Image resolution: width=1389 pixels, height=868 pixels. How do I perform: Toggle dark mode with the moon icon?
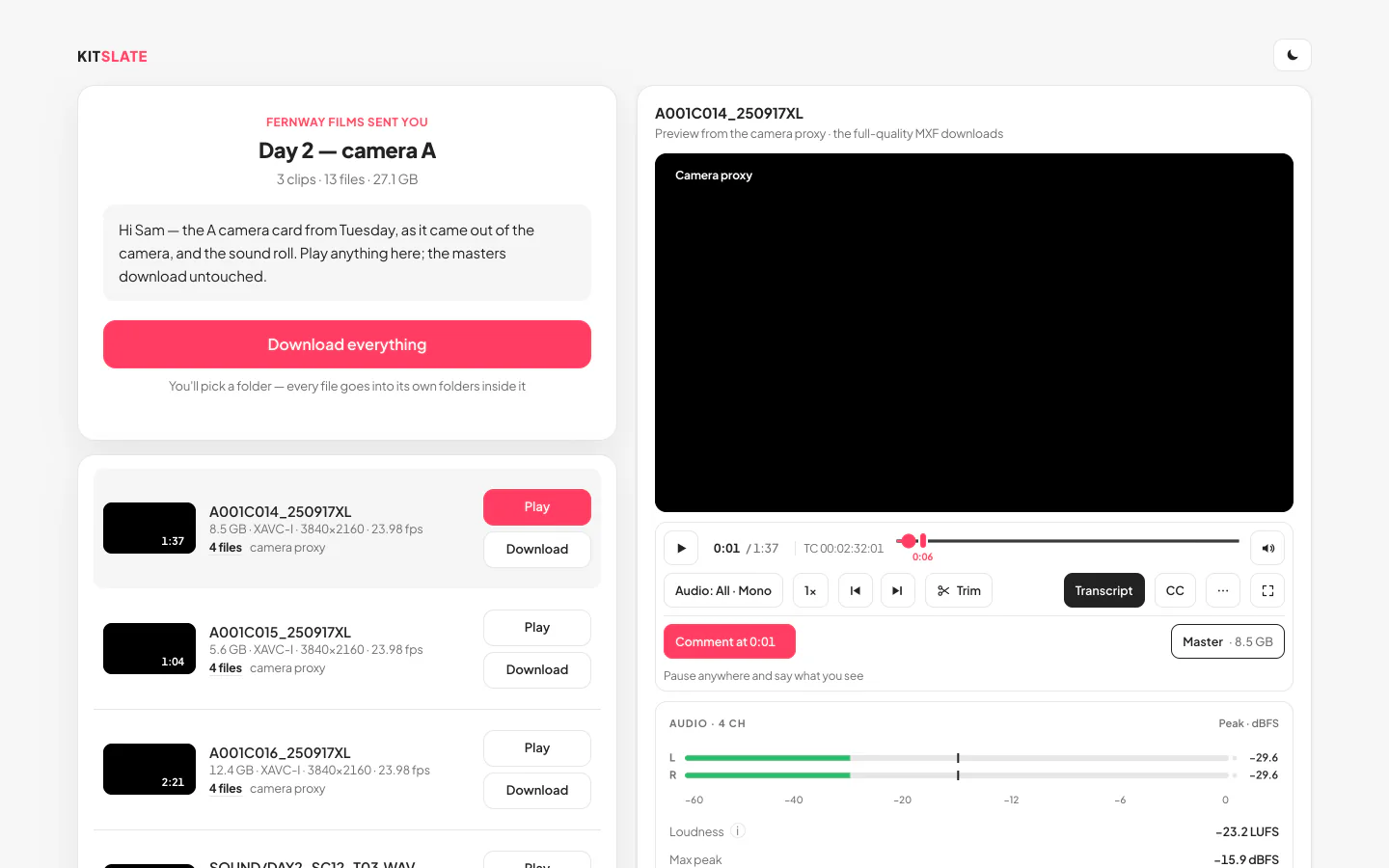click(x=1293, y=55)
